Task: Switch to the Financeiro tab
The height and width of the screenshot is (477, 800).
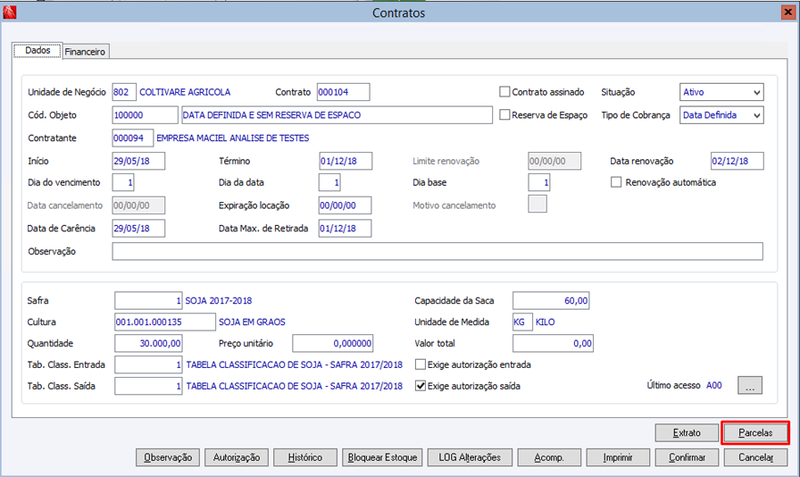Action: click(x=85, y=52)
